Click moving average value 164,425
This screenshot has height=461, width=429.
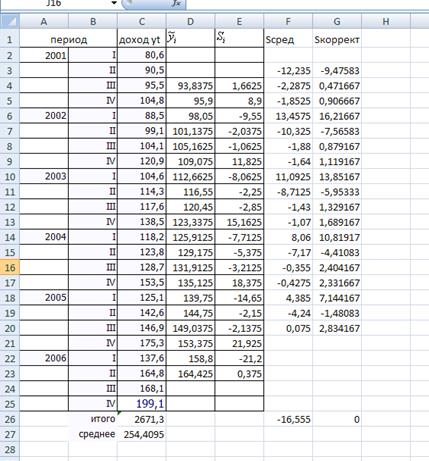coord(190,374)
